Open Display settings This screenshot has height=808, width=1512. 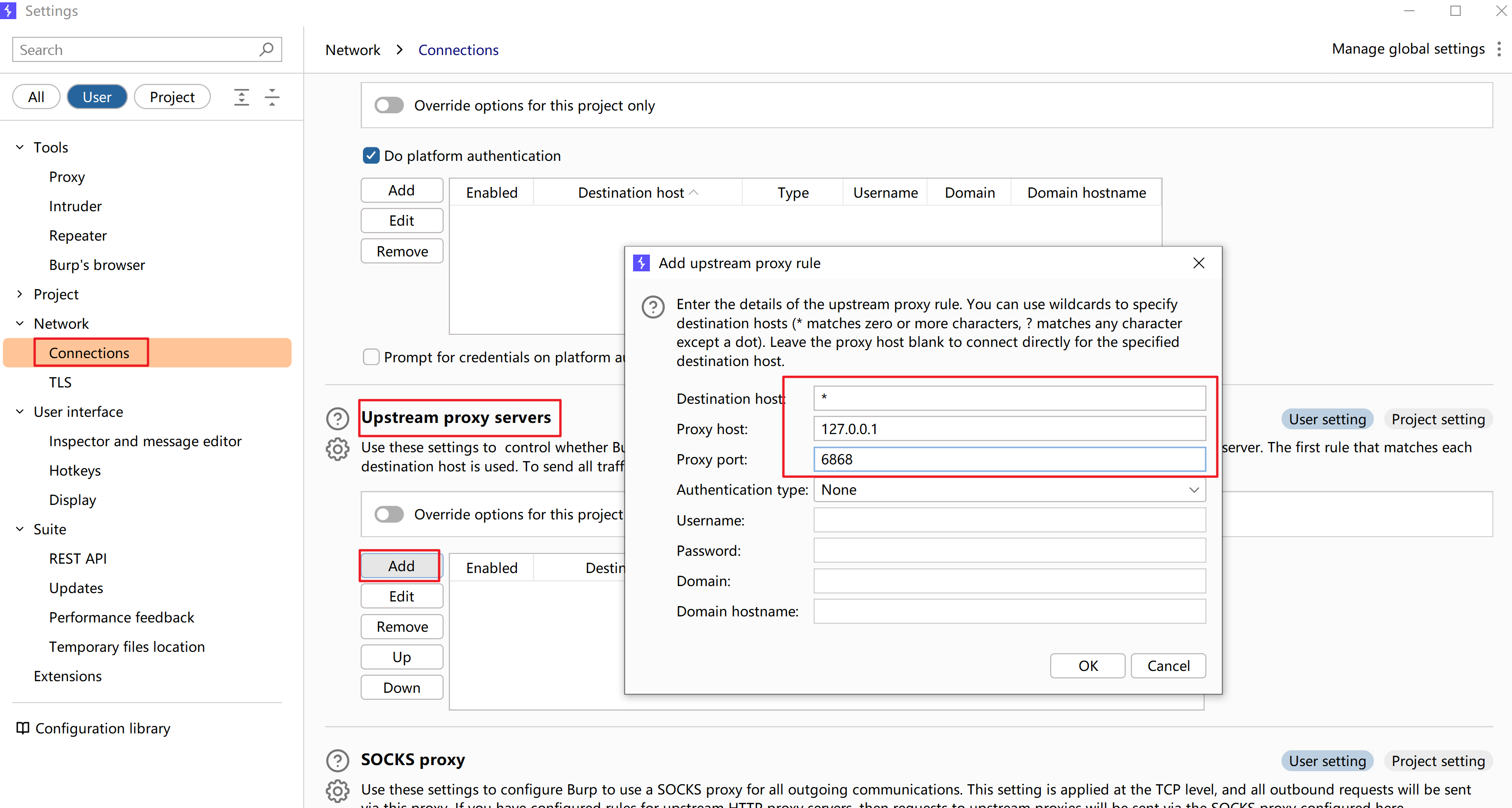[72, 499]
